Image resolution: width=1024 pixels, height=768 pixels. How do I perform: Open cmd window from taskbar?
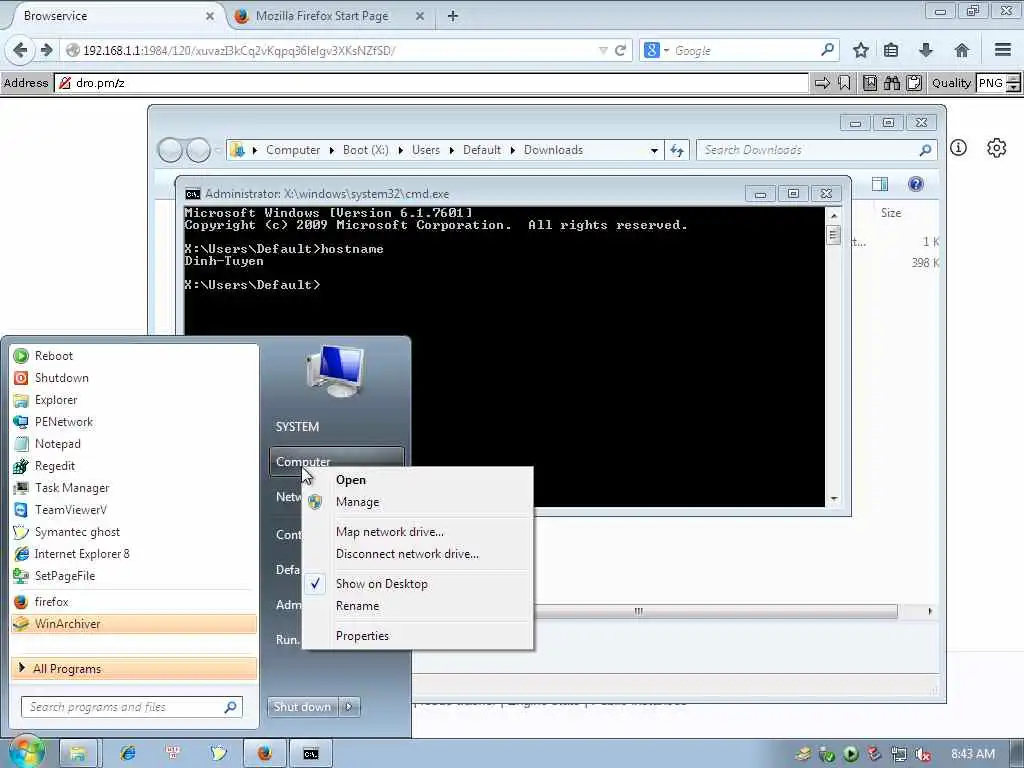(311, 754)
